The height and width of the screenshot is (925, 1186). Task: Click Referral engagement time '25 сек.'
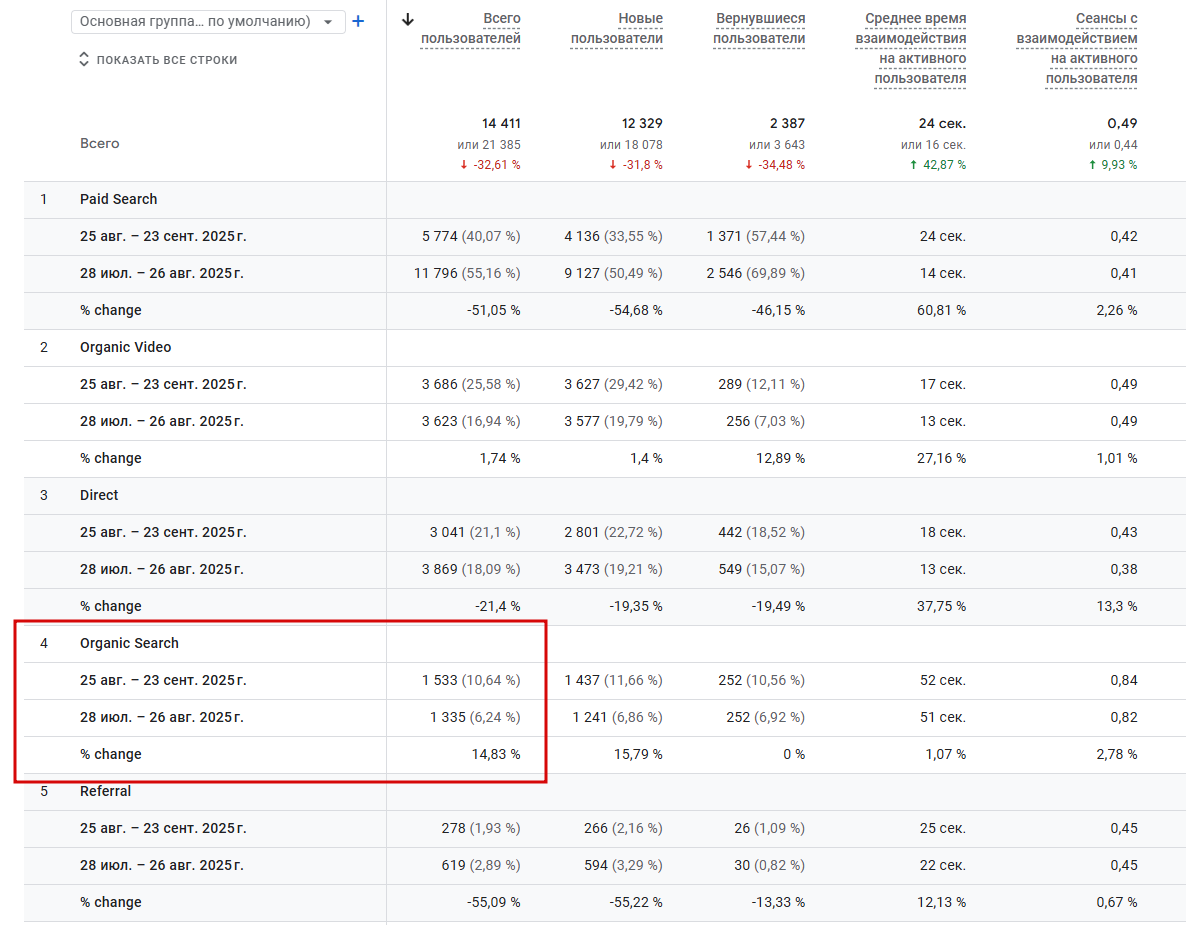point(942,828)
